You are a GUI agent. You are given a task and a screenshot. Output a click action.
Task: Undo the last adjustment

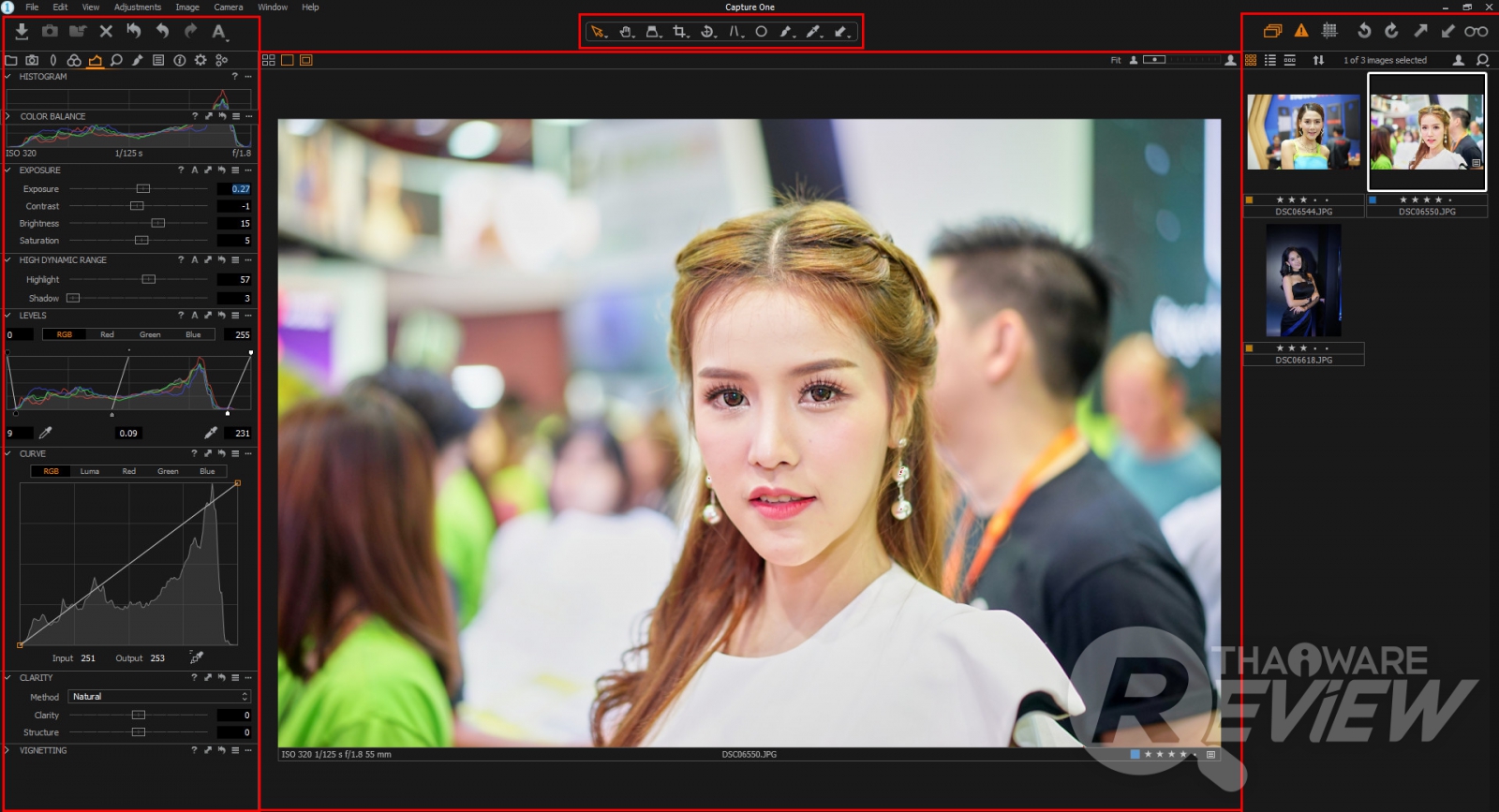coord(162,31)
